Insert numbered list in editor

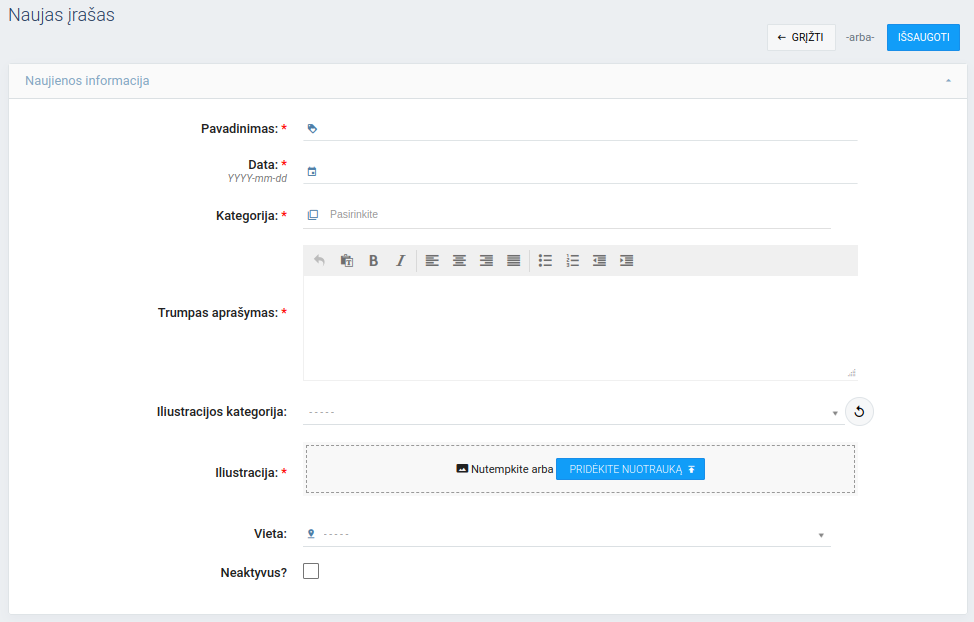pyautogui.click(x=572, y=261)
